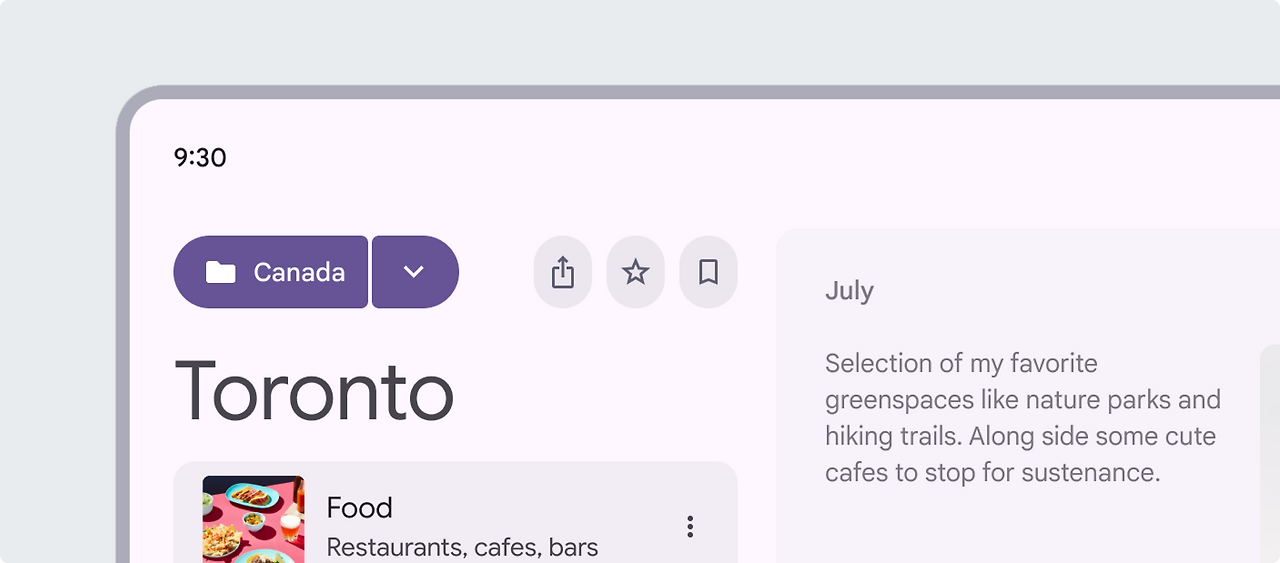Image resolution: width=1280 pixels, height=563 pixels.
Task: Open the Food photo thumbnail
Action: (254, 519)
